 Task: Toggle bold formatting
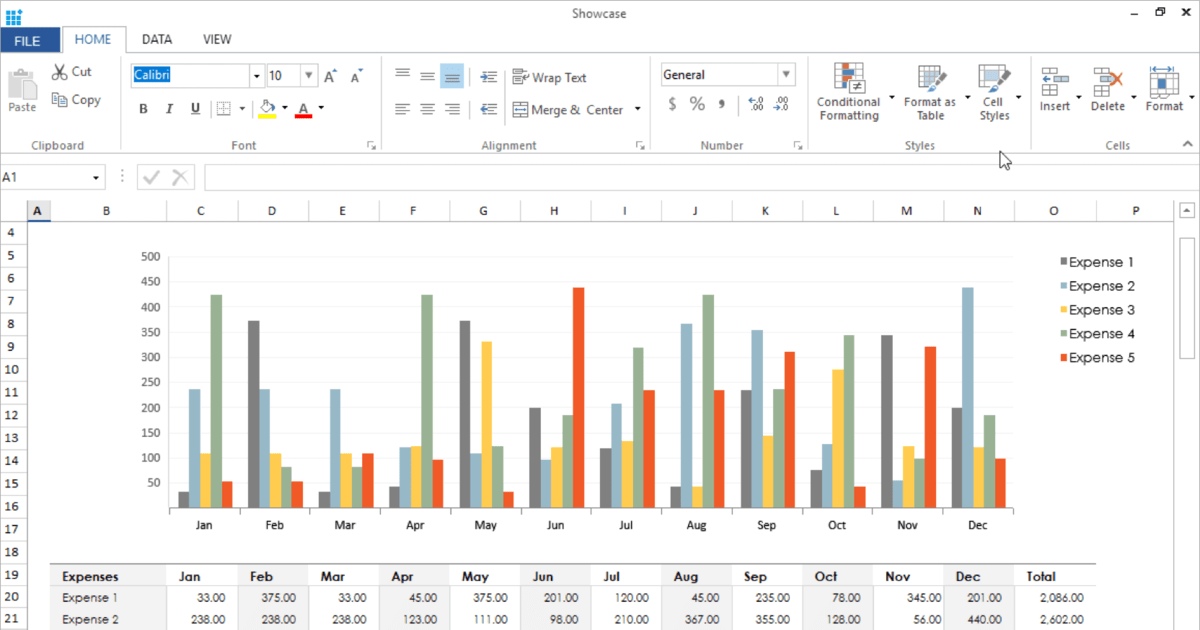(143, 109)
